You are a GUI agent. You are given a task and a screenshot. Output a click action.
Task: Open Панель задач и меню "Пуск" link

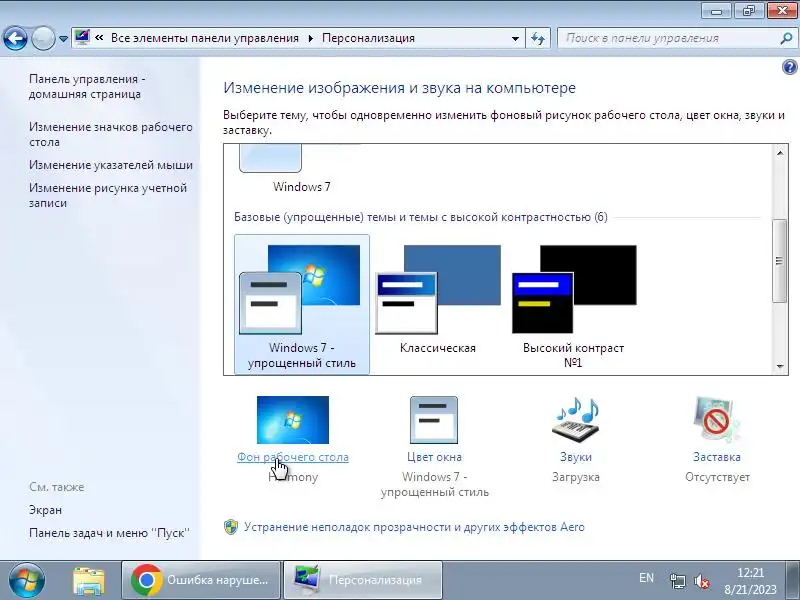coord(109,533)
